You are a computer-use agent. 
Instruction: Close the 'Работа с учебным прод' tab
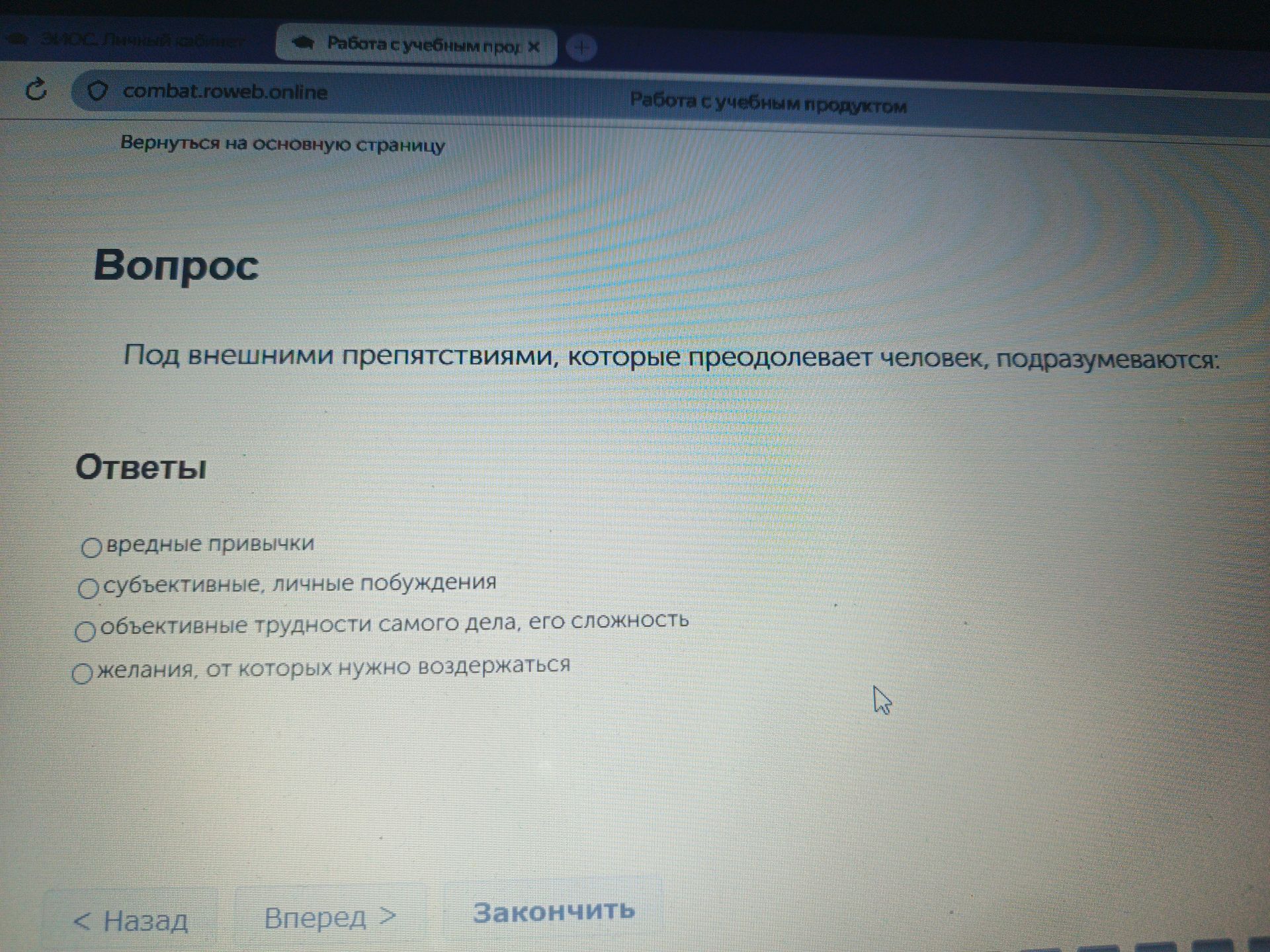pos(534,46)
